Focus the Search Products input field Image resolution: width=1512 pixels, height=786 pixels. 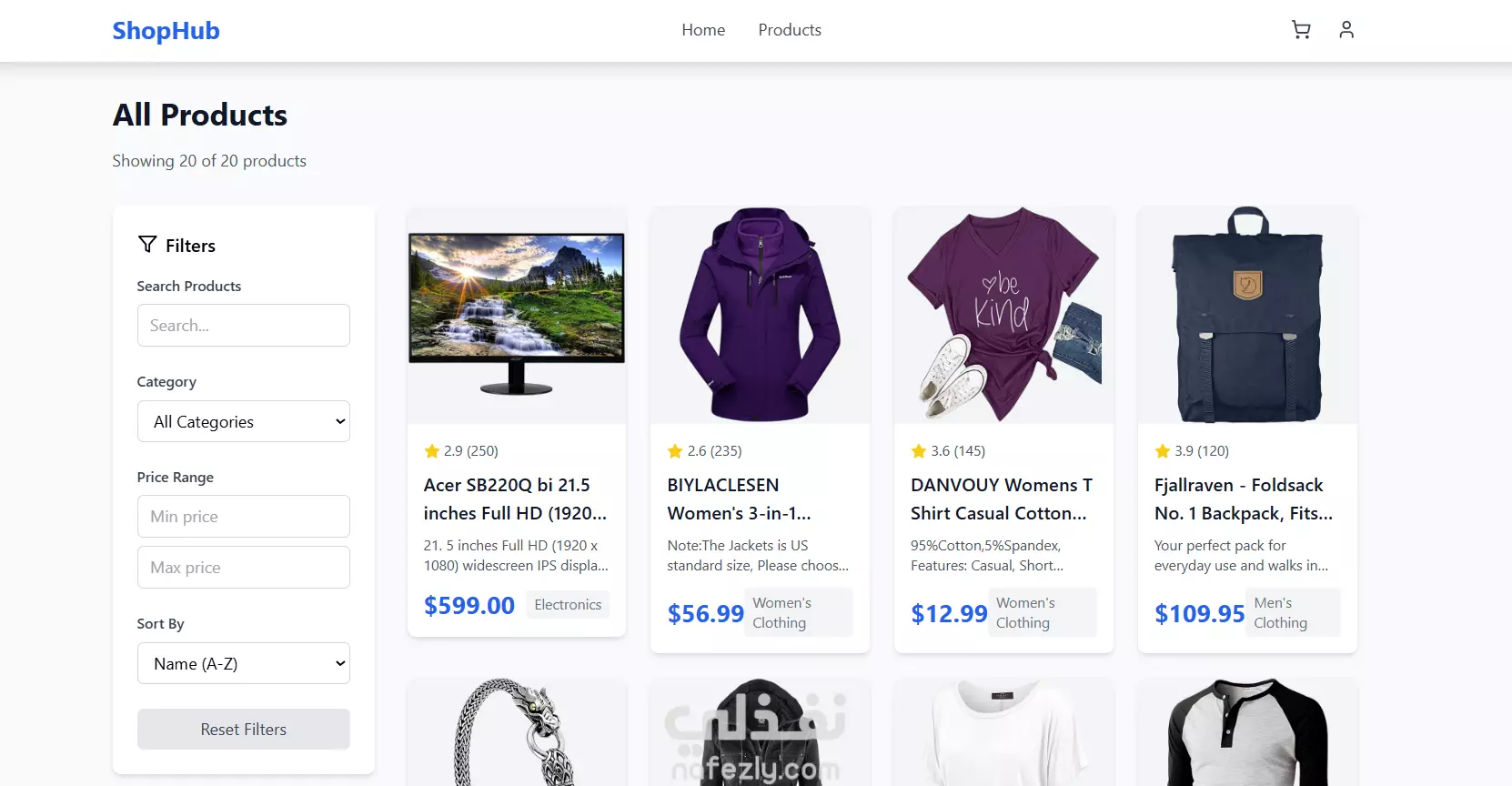click(x=244, y=325)
